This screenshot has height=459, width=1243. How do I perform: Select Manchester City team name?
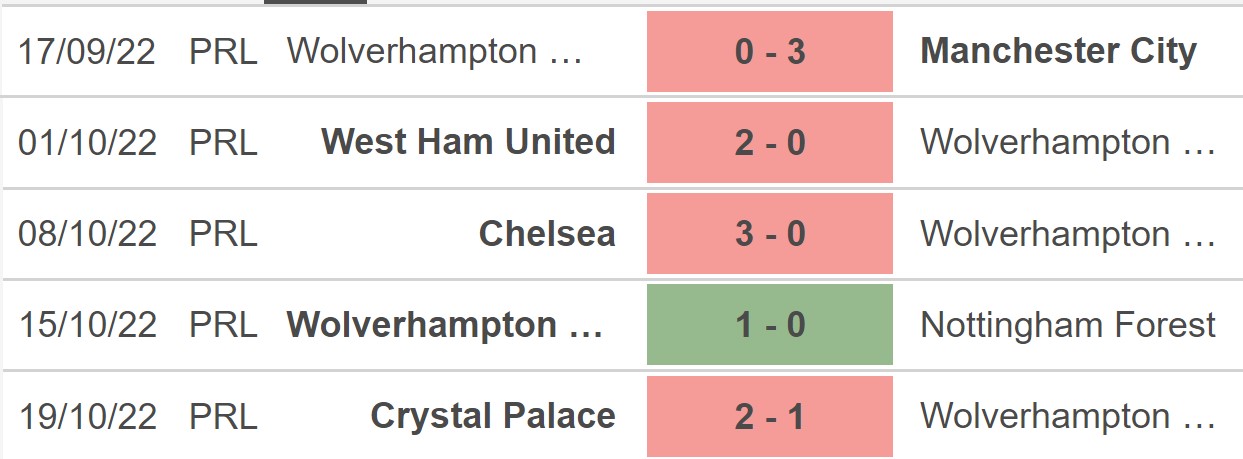[1058, 51]
